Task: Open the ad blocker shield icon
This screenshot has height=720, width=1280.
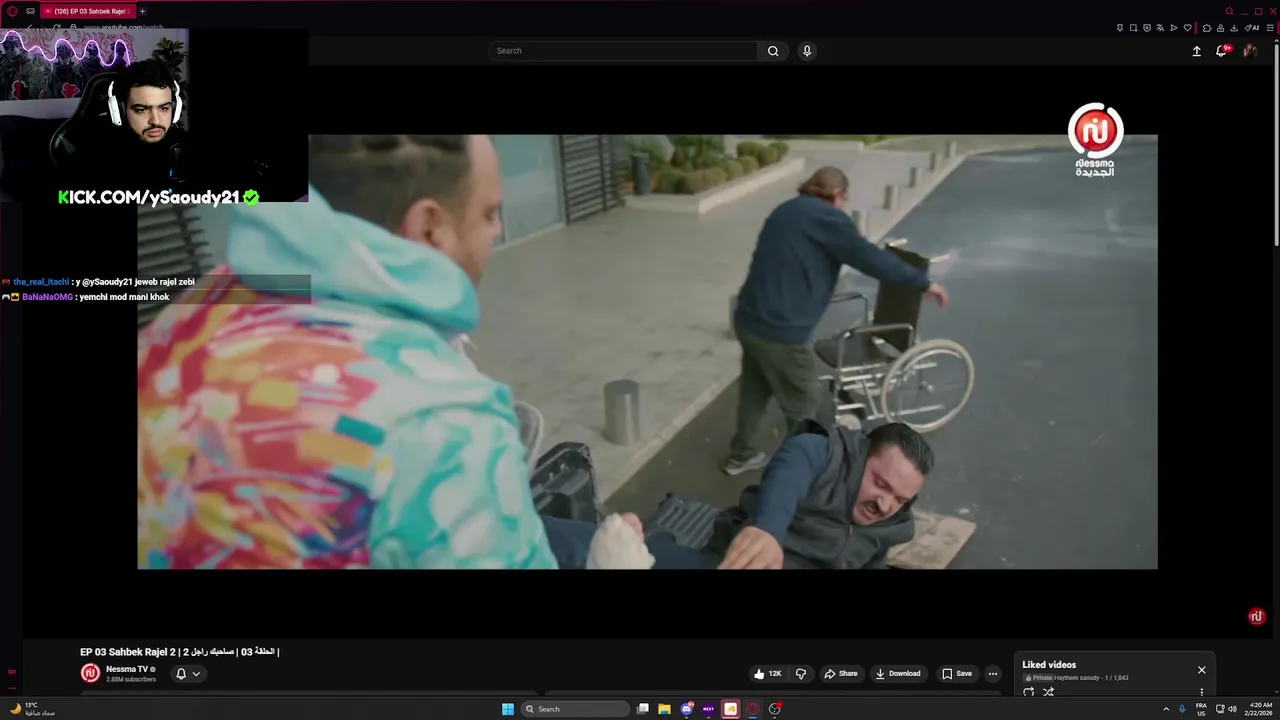Action: coord(1147,28)
